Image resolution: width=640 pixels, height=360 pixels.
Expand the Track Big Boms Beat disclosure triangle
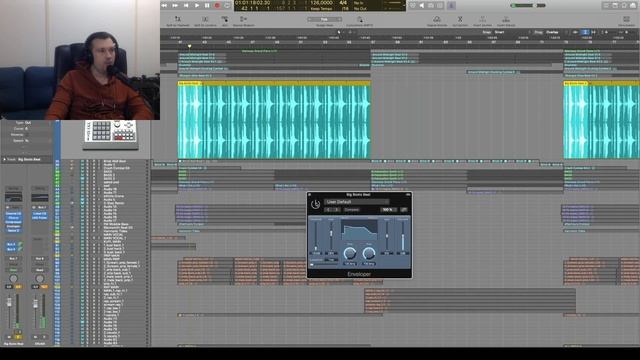coord(4,160)
